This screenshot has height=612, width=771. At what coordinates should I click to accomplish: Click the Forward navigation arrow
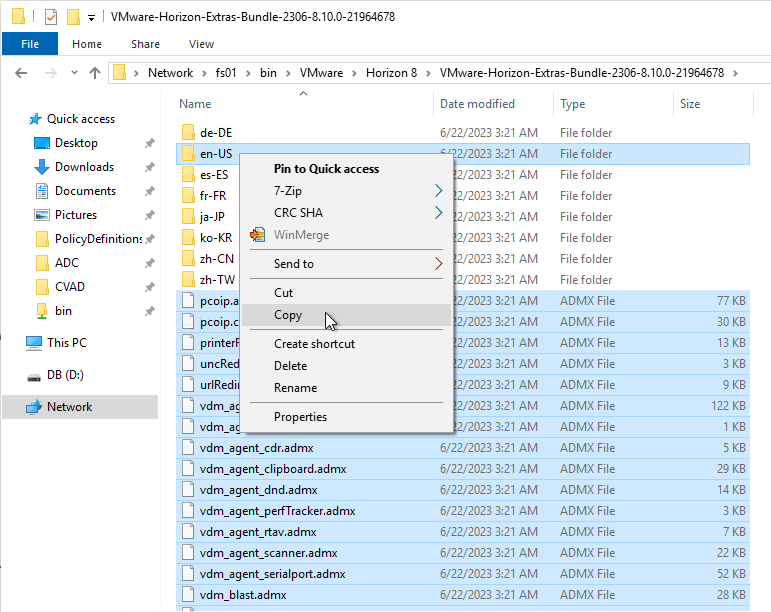coord(51,73)
